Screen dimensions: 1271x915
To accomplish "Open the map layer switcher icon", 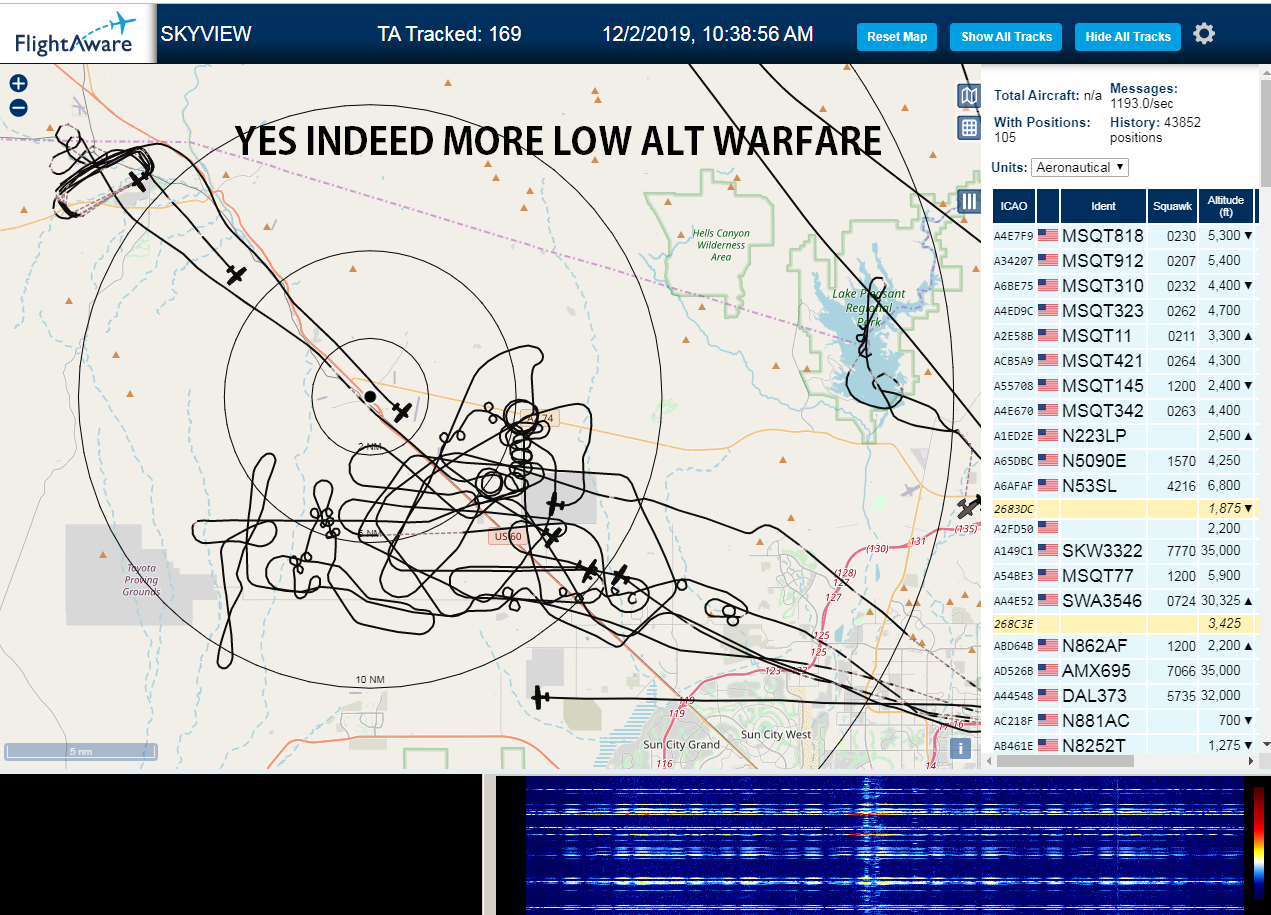I will 969,96.
